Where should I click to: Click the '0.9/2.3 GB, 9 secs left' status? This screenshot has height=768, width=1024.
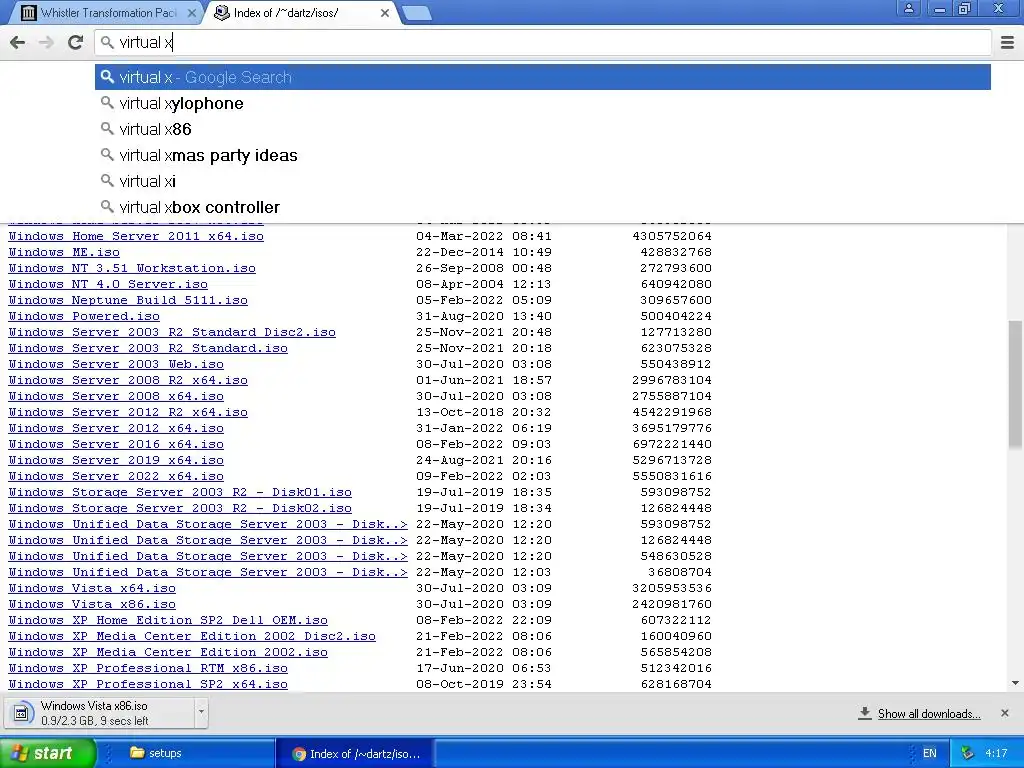pos(95,721)
